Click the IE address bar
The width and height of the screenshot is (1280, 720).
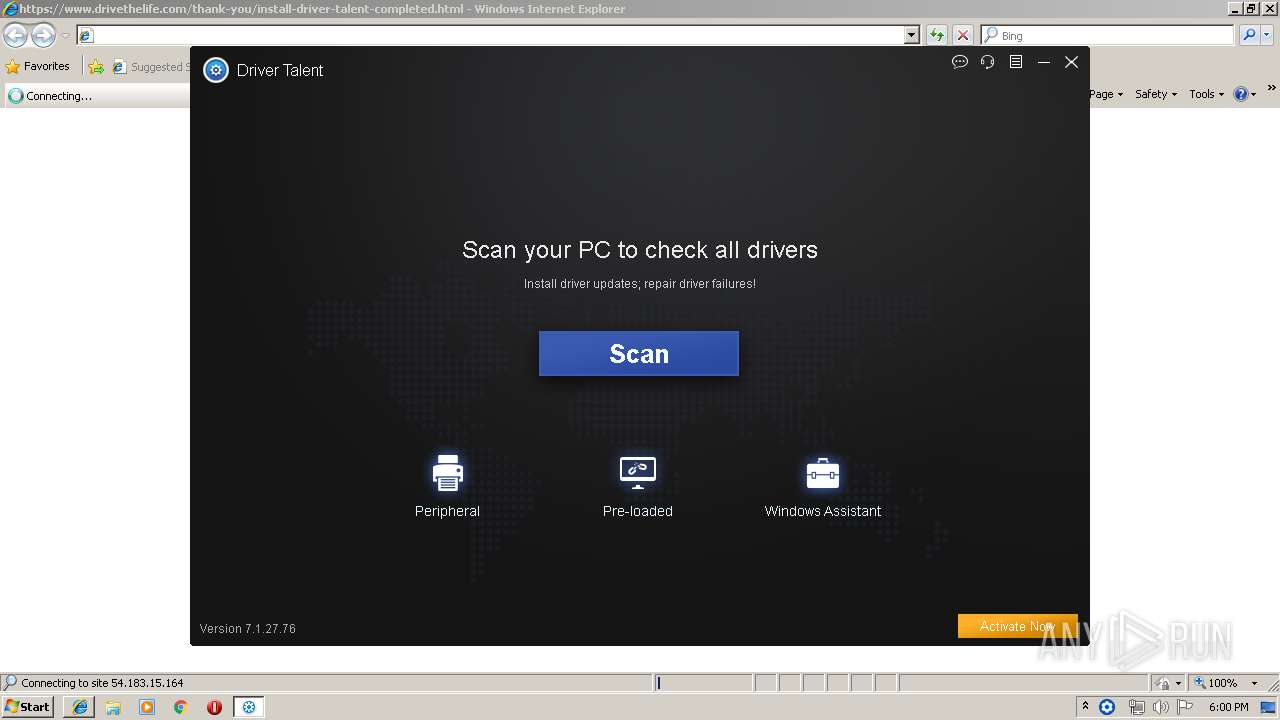pos(491,35)
